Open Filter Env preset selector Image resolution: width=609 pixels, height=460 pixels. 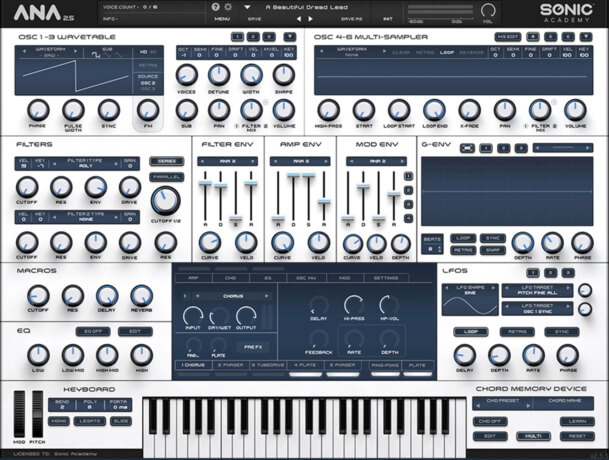pyautogui.click(x=228, y=161)
